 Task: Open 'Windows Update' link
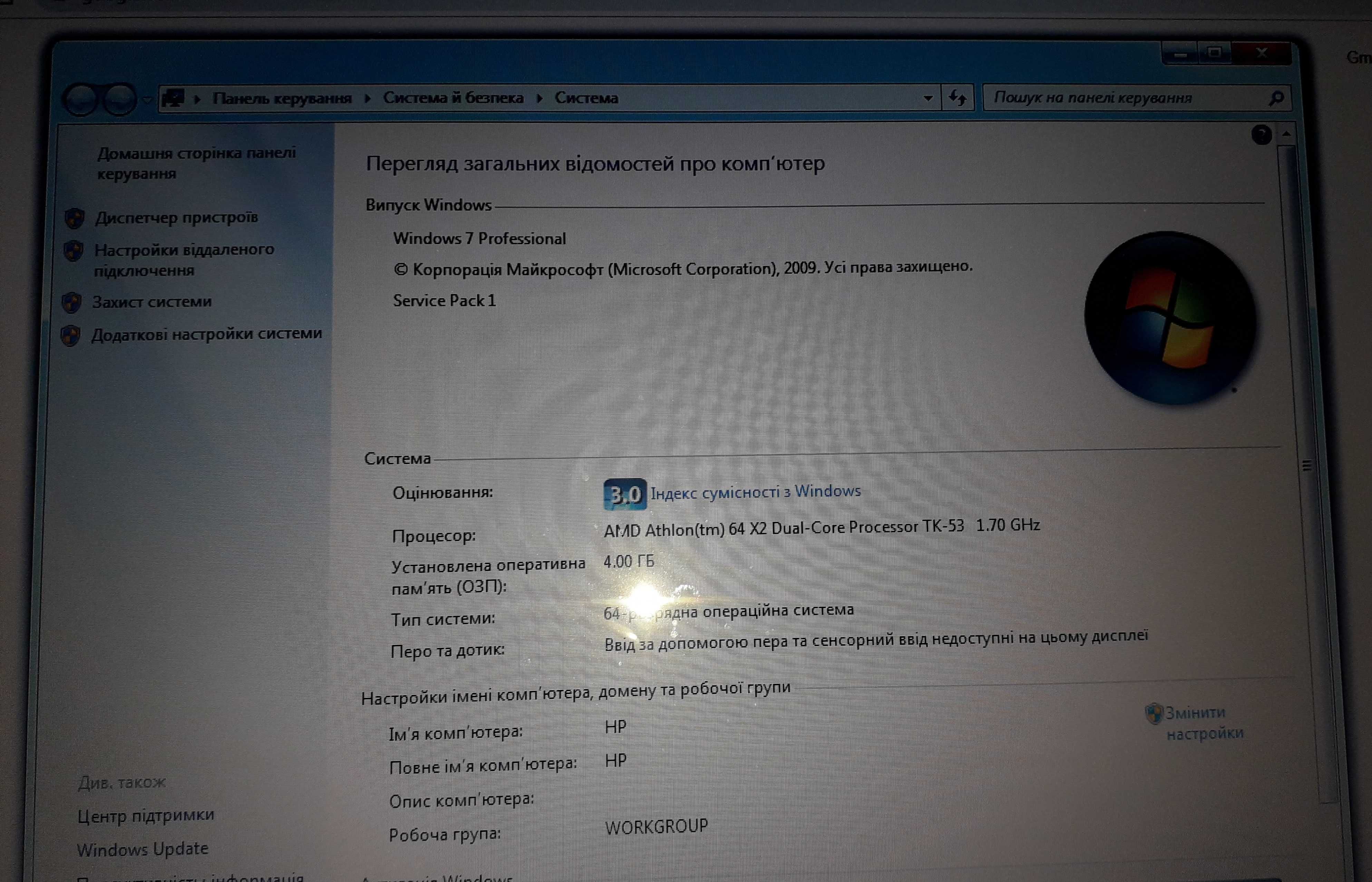tap(143, 849)
